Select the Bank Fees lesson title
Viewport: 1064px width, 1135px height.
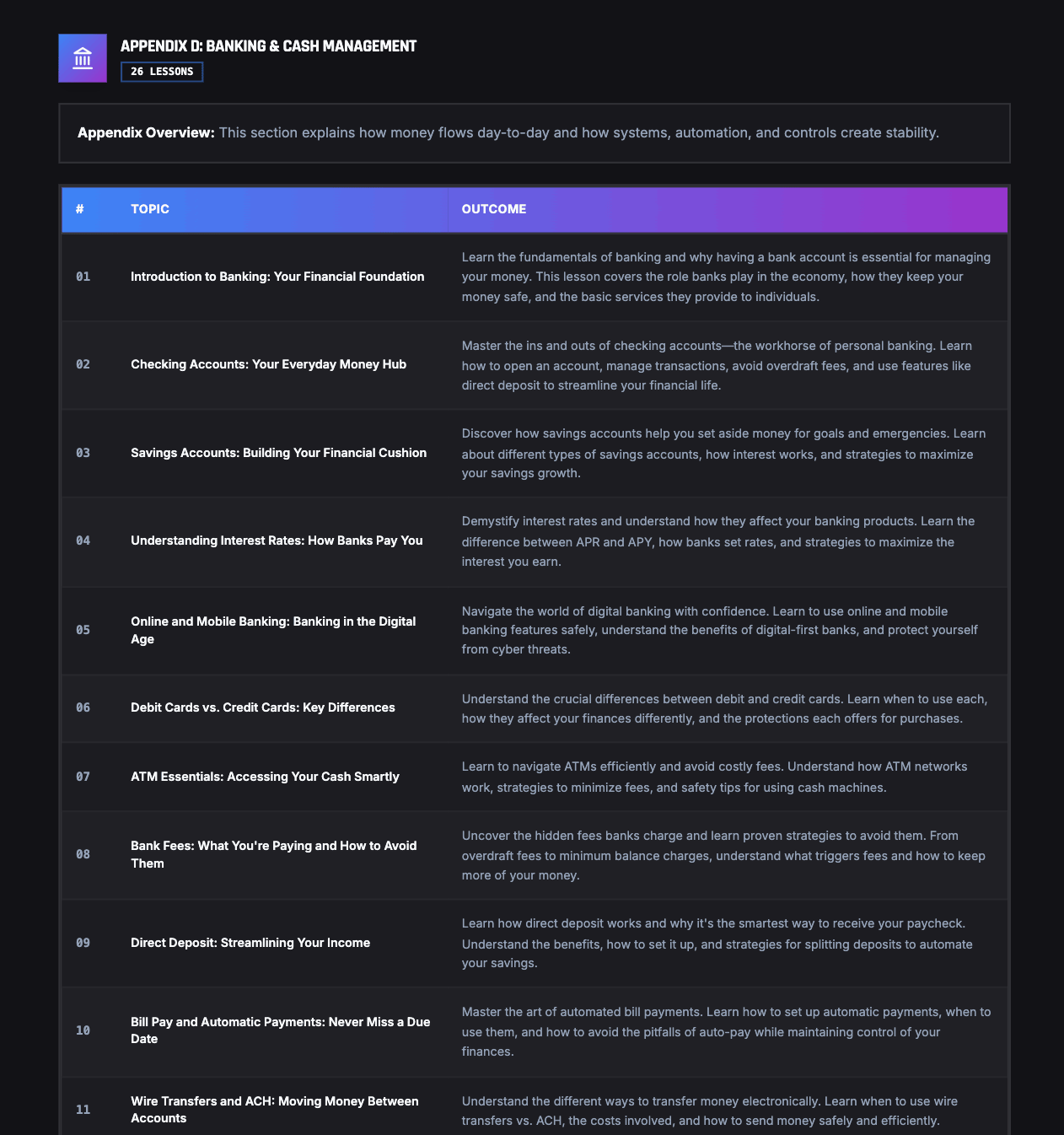(x=273, y=854)
